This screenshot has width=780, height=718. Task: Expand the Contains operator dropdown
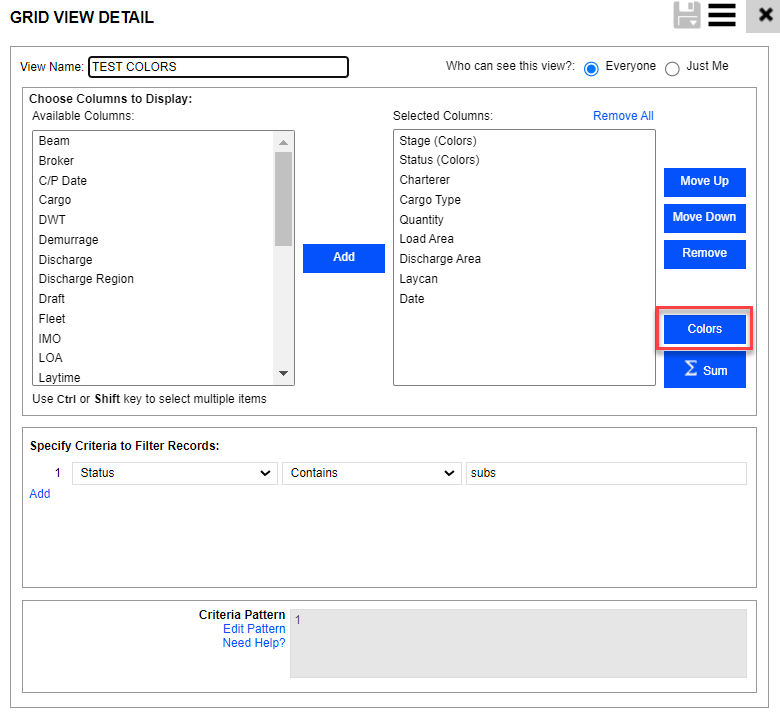pos(372,473)
